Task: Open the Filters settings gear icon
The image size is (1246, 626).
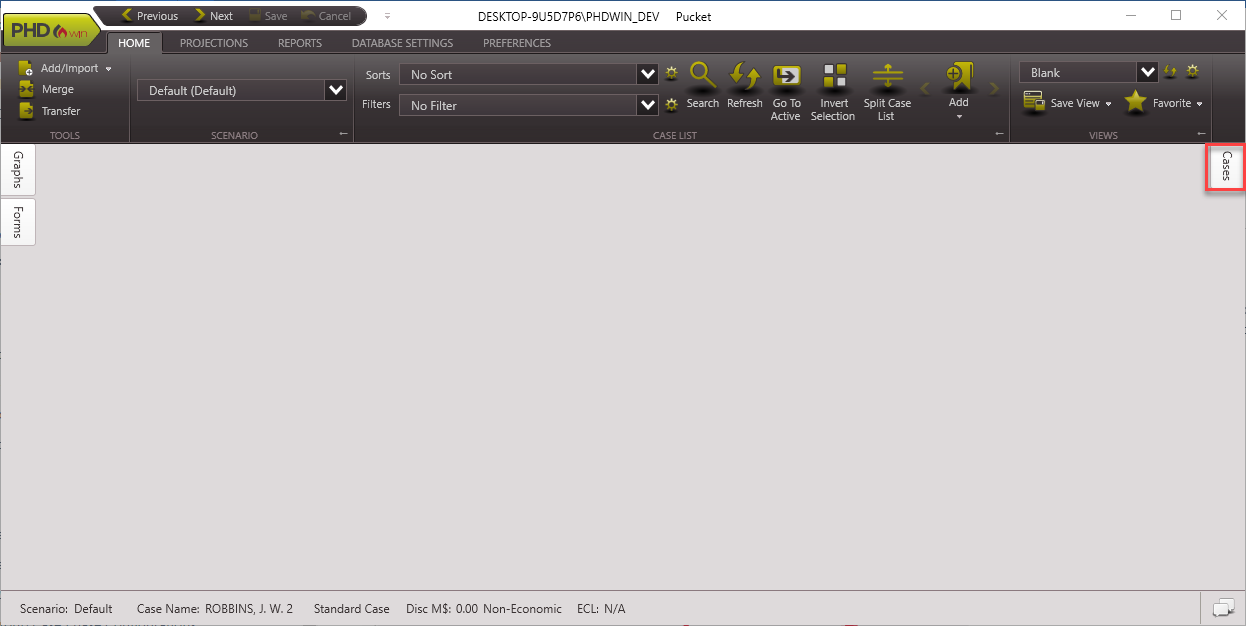Action: tap(671, 105)
